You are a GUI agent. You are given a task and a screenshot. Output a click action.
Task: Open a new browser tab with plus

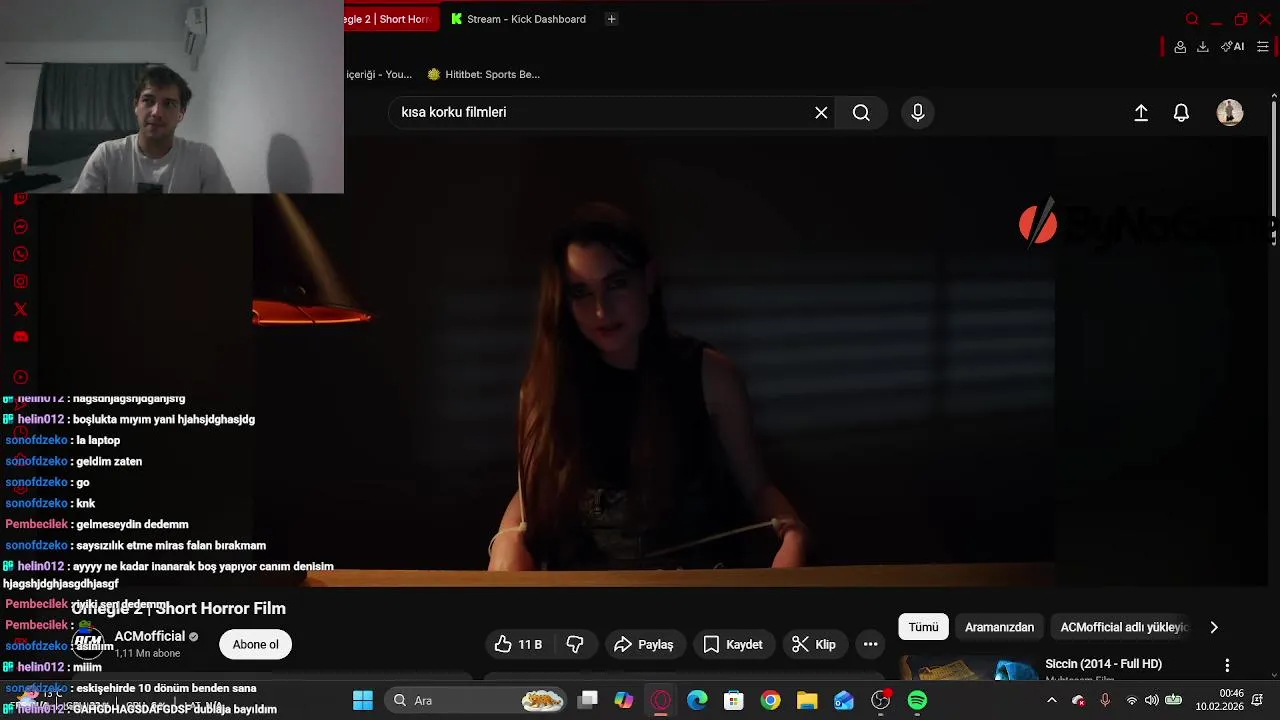[x=612, y=19]
